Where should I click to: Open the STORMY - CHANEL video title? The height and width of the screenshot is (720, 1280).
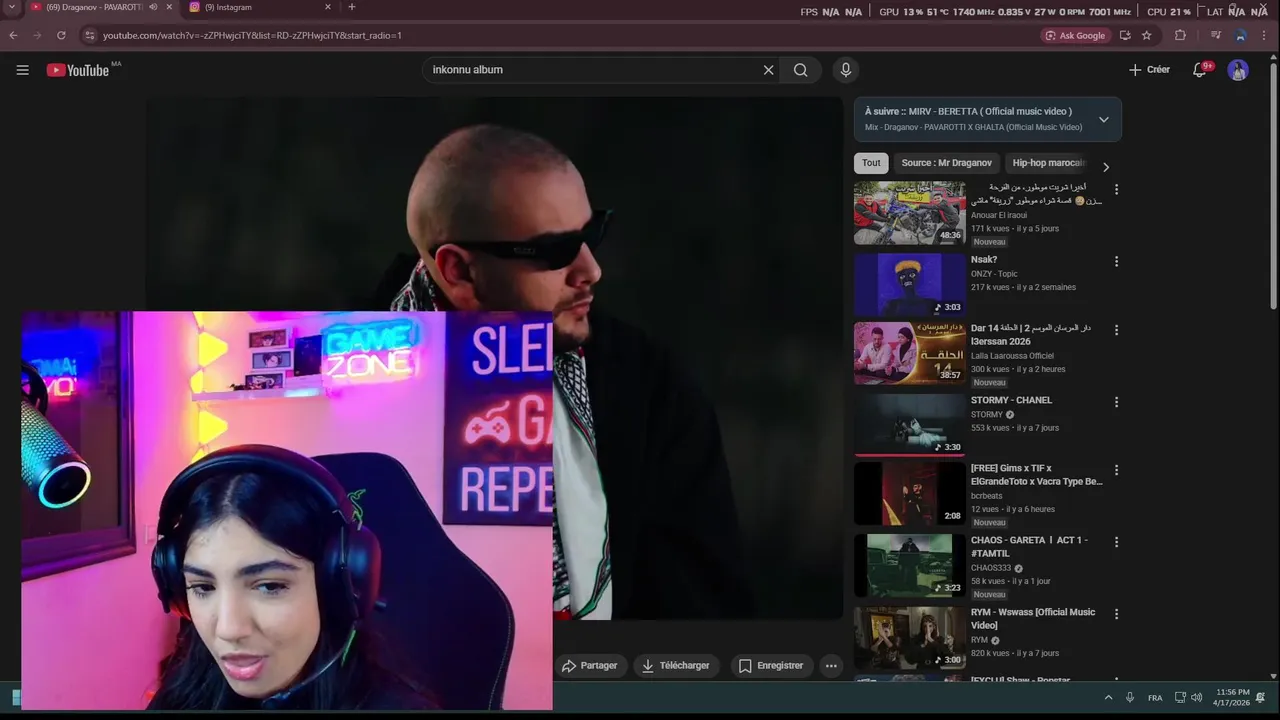(x=1011, y=400)
